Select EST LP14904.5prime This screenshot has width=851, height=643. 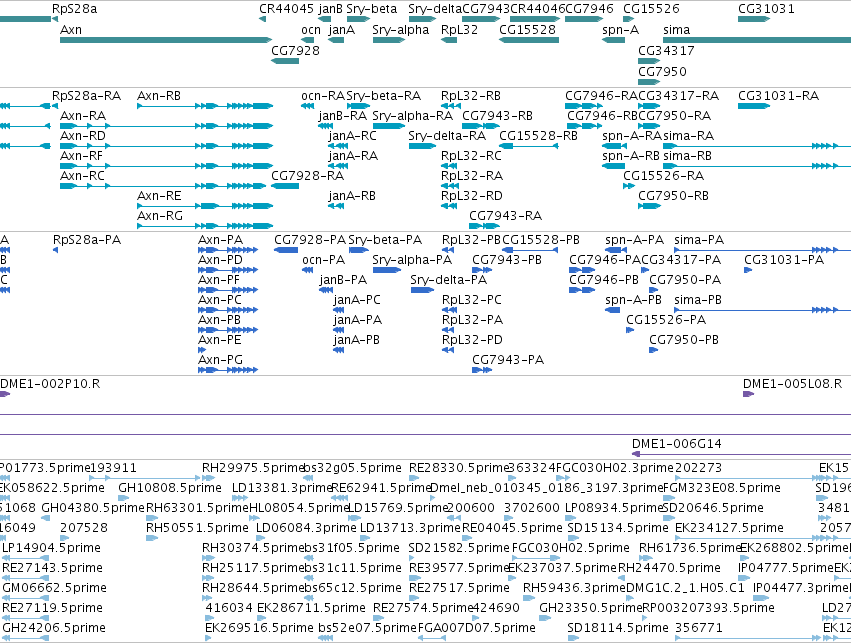click(26, 558)
